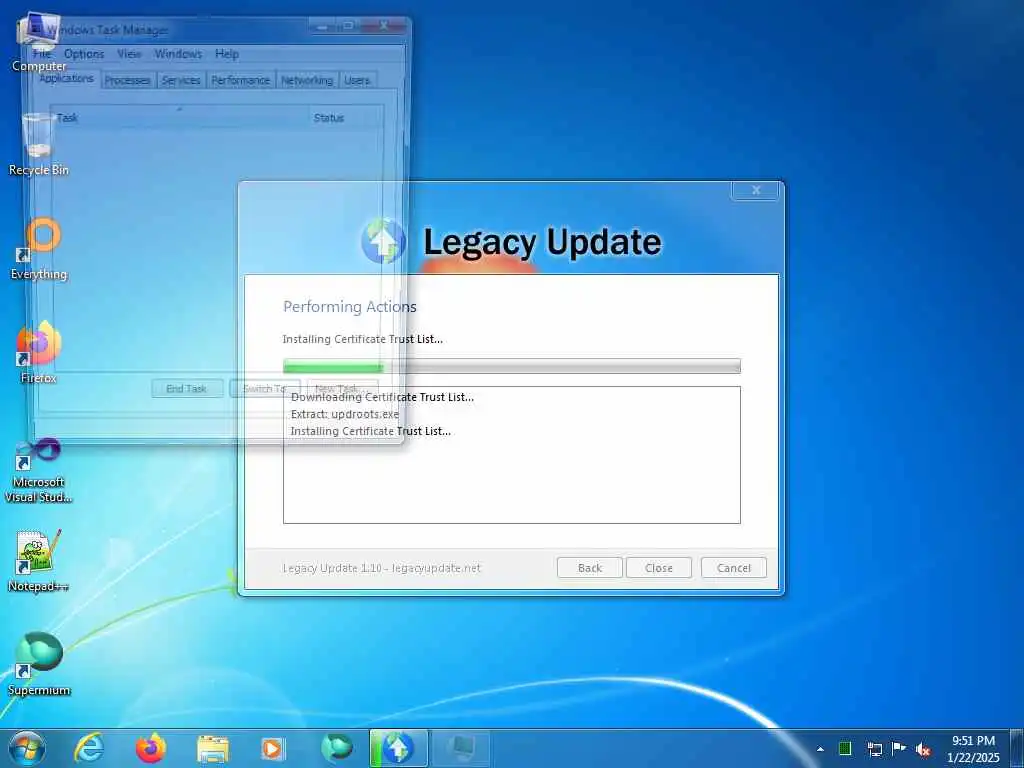Open File menu in Task Manager
The width and height of the screenshot is (1024, 768).
pos(42,54)
